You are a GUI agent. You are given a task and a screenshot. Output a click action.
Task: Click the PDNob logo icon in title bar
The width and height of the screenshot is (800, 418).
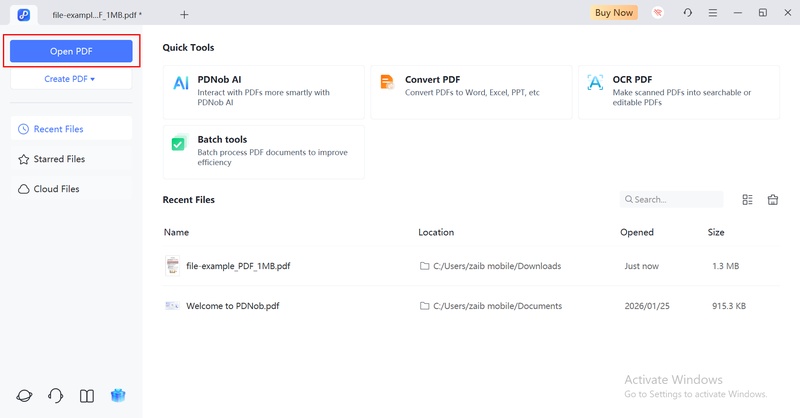(24, 14)
